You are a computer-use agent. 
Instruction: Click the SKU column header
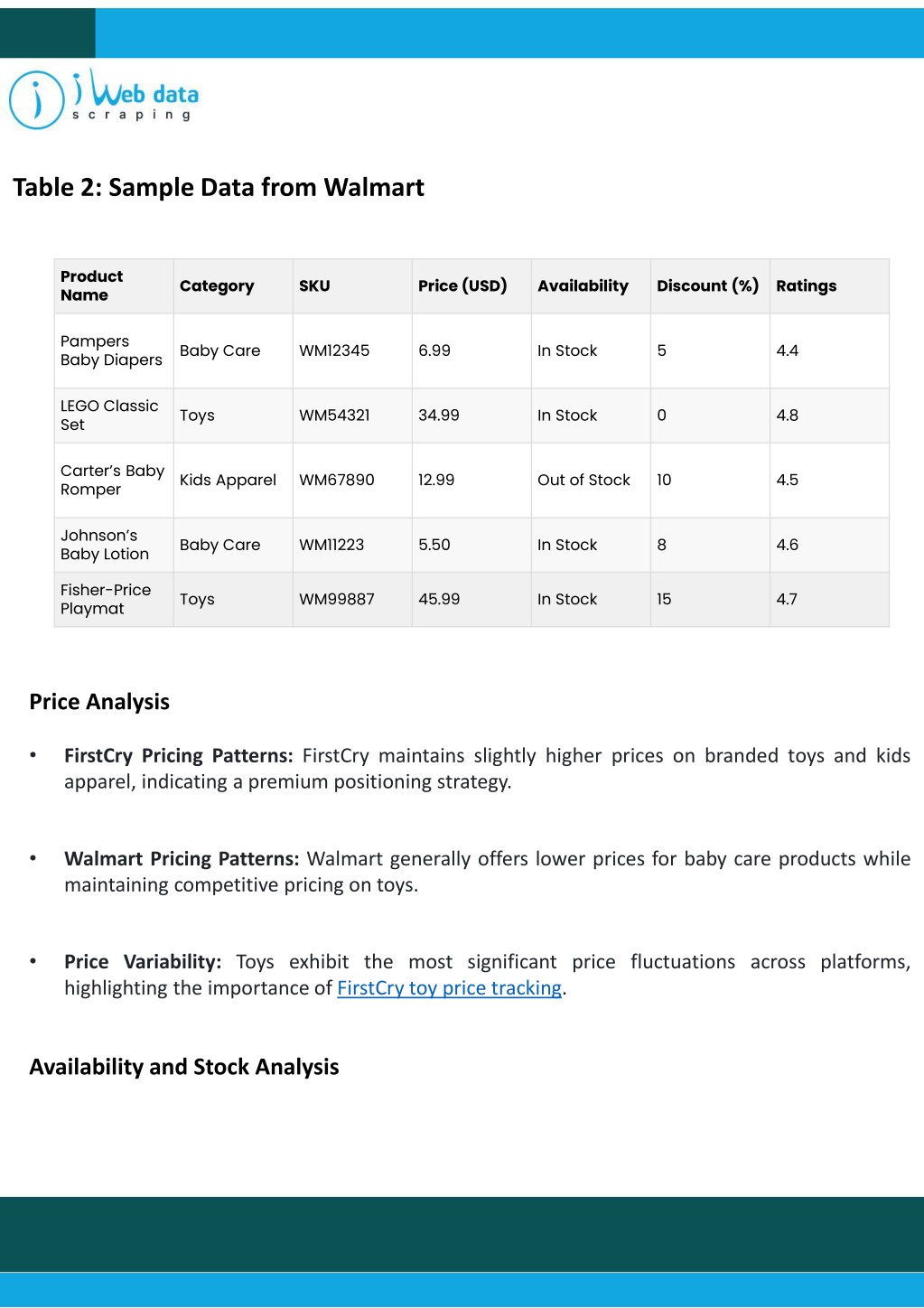coord(314,285)
